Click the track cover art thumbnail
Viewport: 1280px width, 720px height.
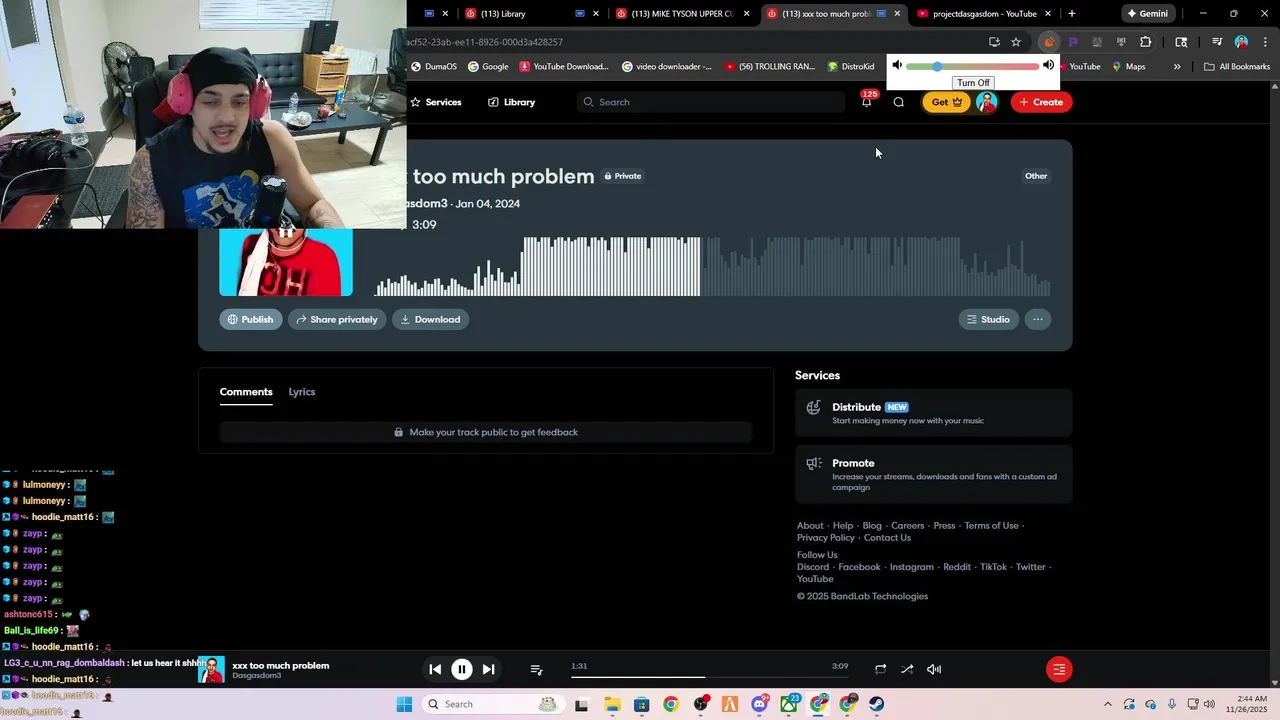286,262
